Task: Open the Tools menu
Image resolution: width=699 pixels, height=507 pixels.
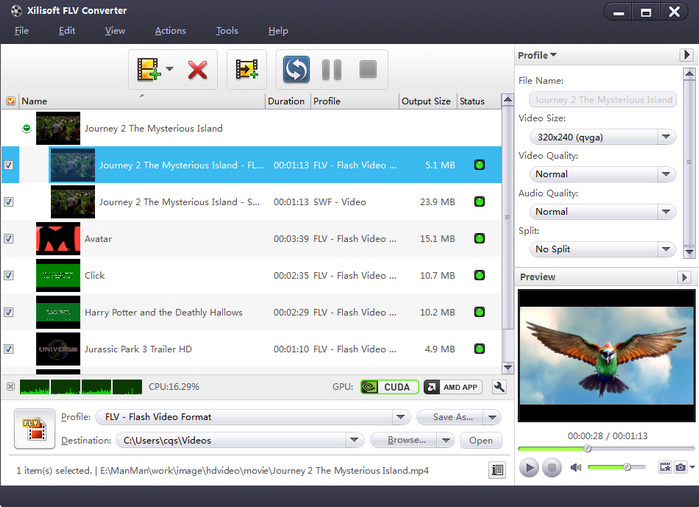Action: (227, 31)
